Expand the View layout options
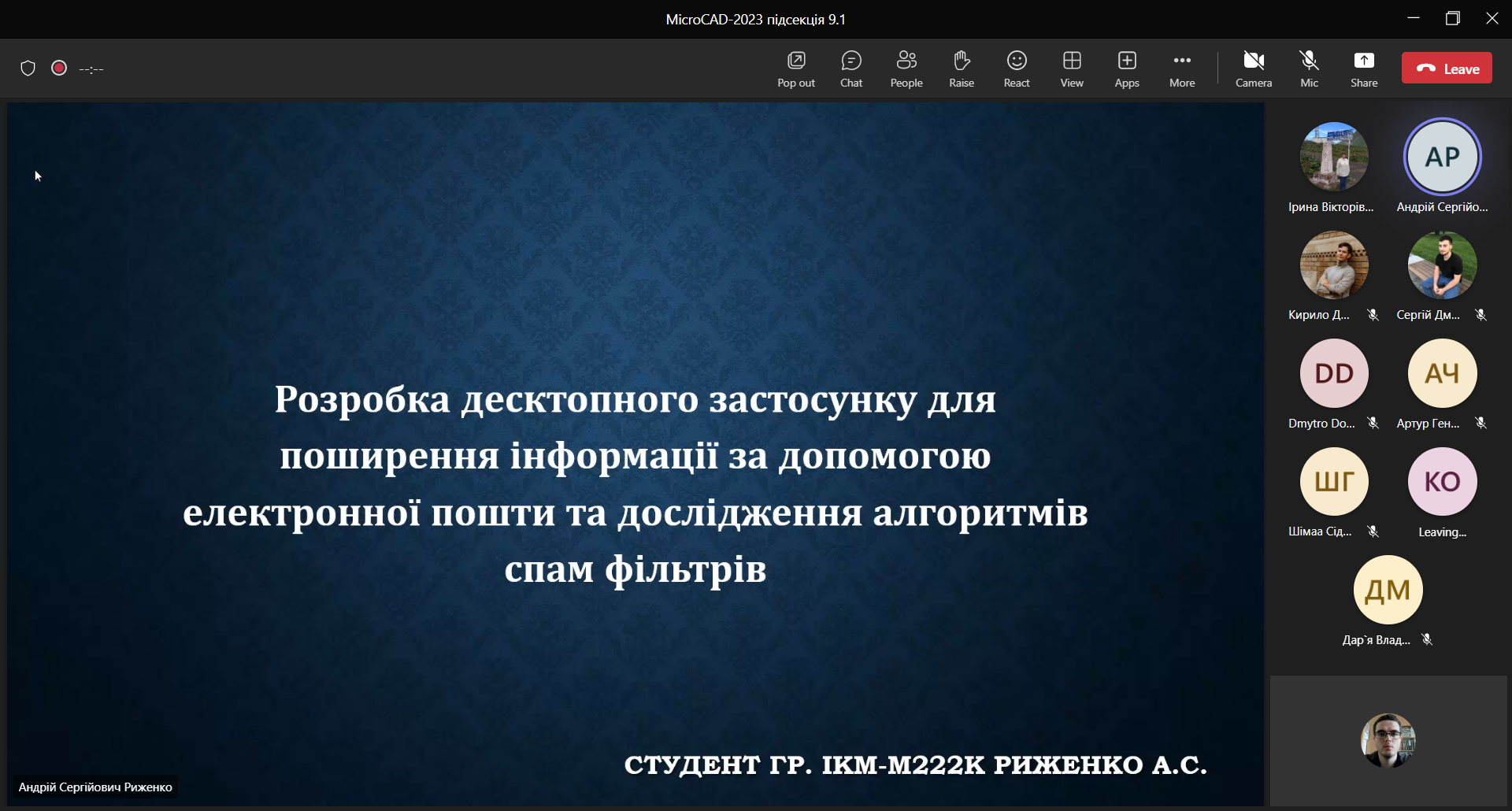Viewport: 1512px width, 811px height. point(1071,69)
